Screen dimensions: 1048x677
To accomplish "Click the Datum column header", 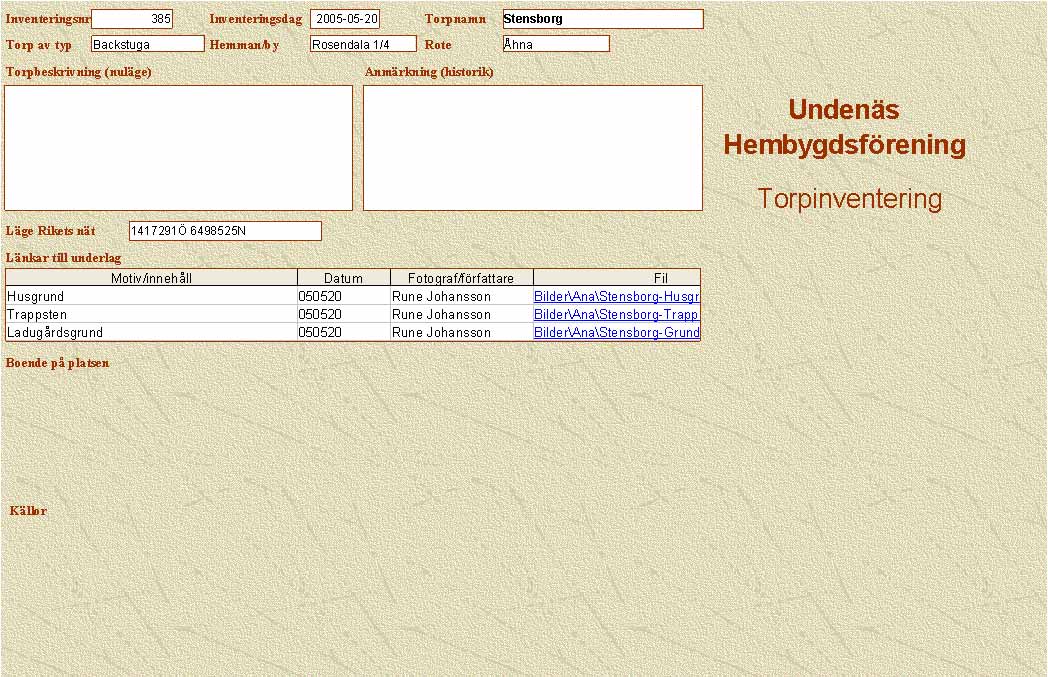I will click(343, 278).
